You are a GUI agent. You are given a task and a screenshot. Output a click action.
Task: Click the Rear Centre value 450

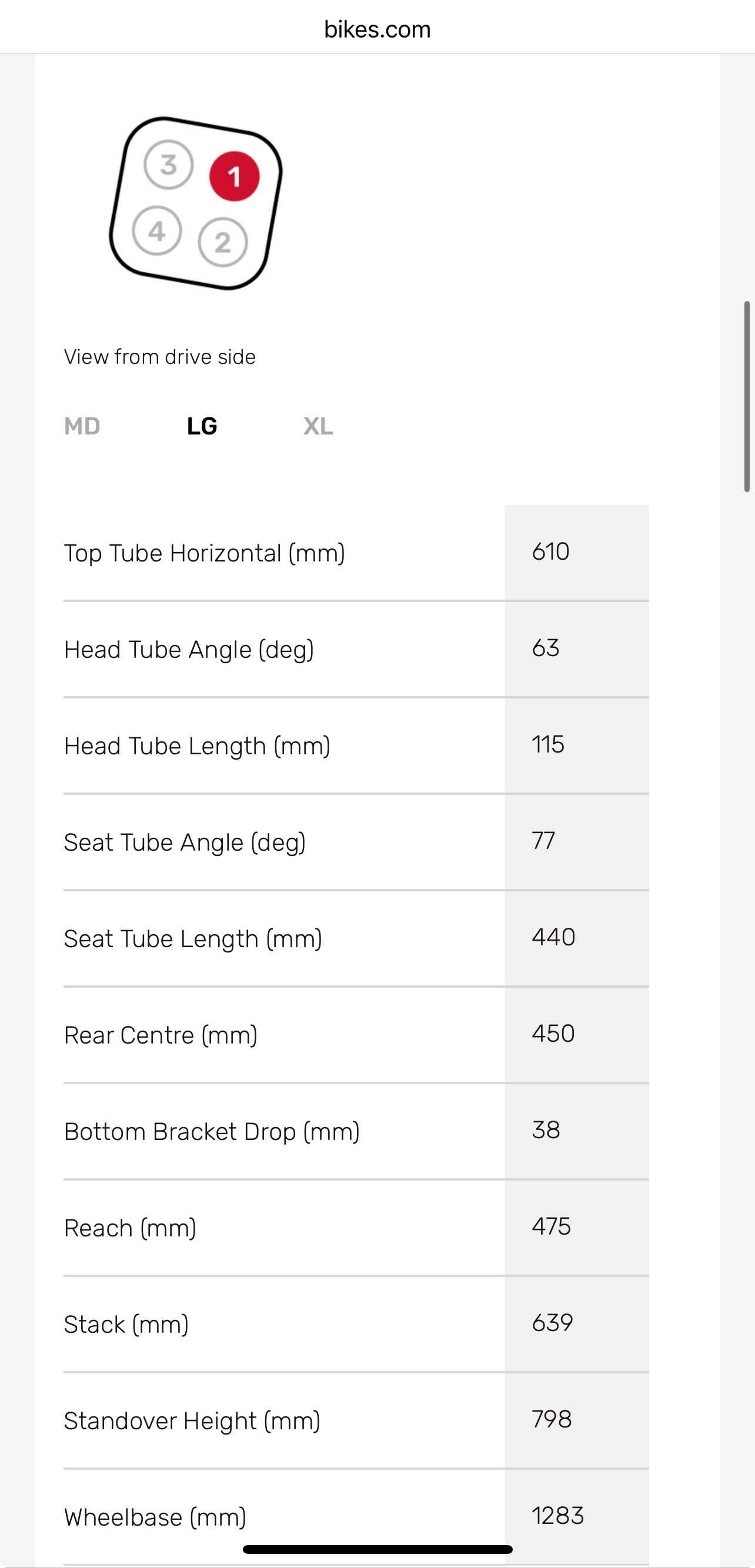(553, 1033)
